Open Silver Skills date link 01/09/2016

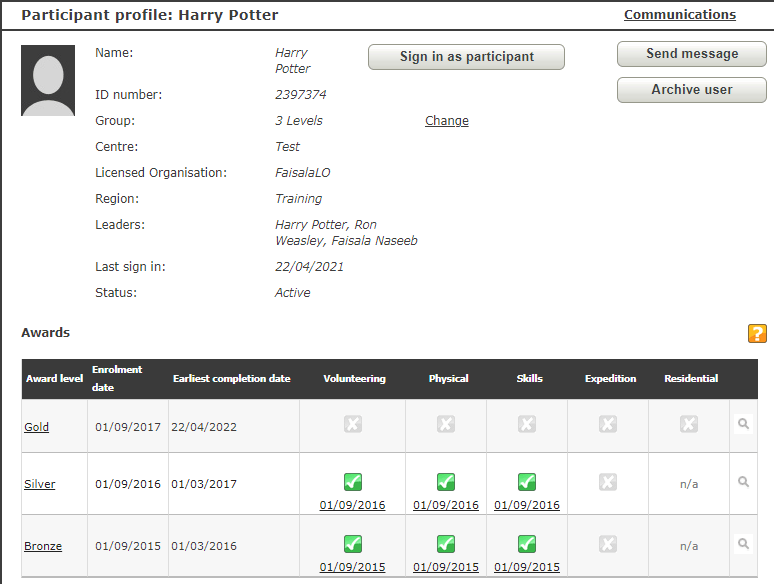pyautogui.click(x=527, y=505)
